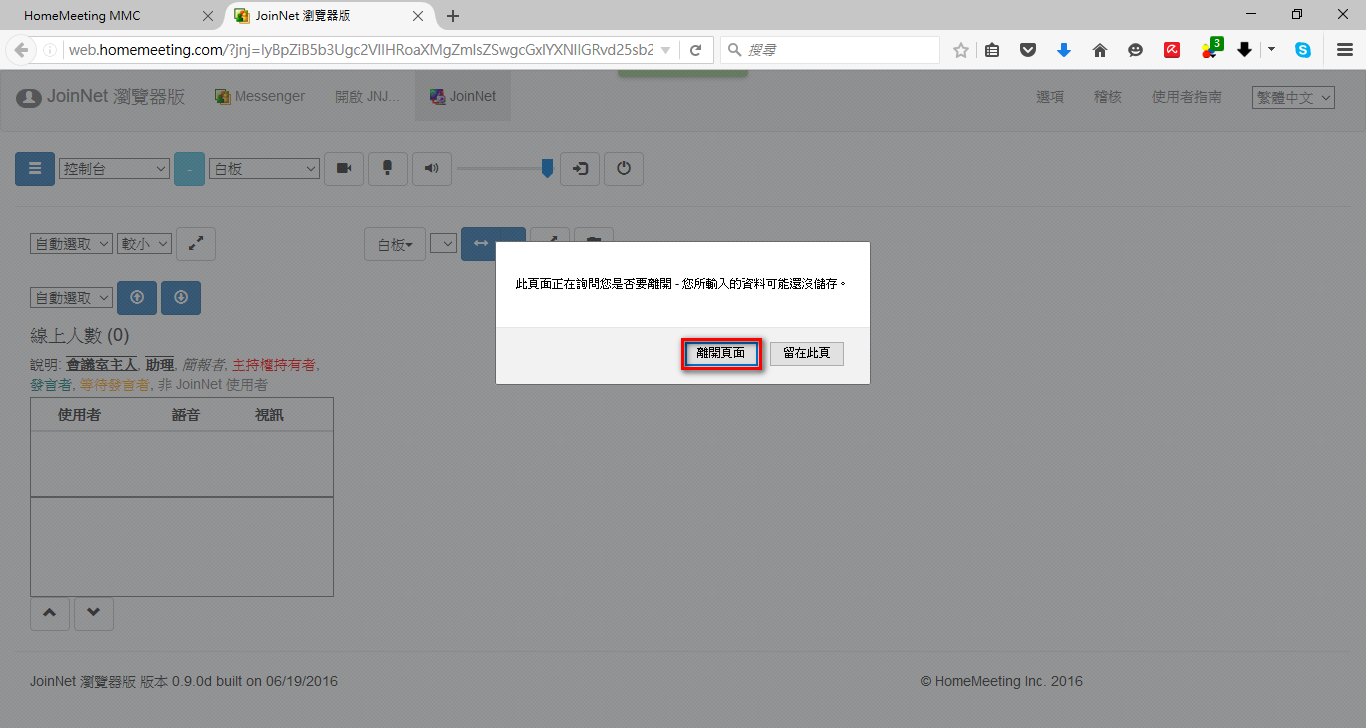The image size is (1366, 728).
Task: Toggle the microphone button
Action: coord(388,169)
